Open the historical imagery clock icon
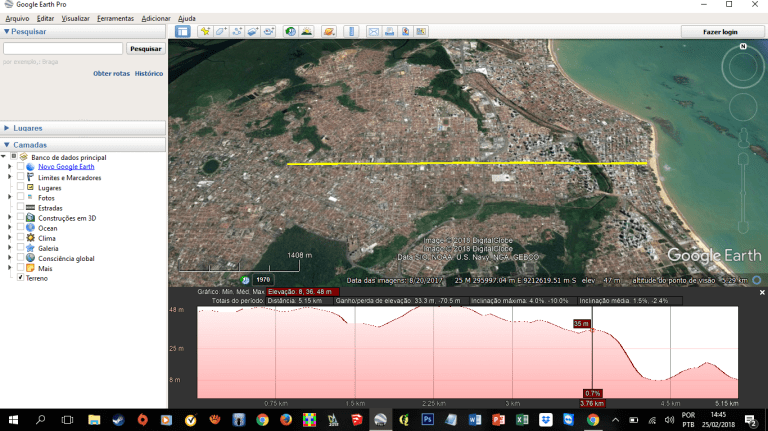 [289, 31]
